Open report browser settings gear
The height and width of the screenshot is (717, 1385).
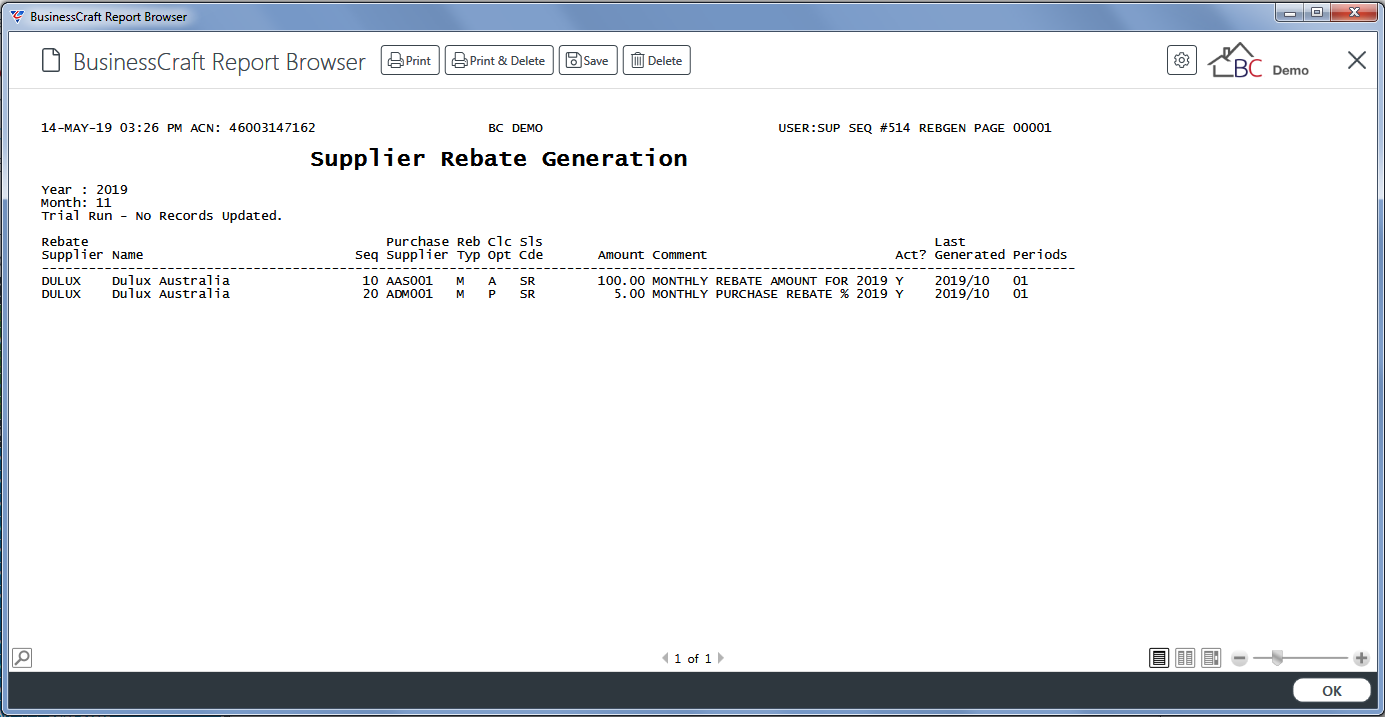point(1182,60)
